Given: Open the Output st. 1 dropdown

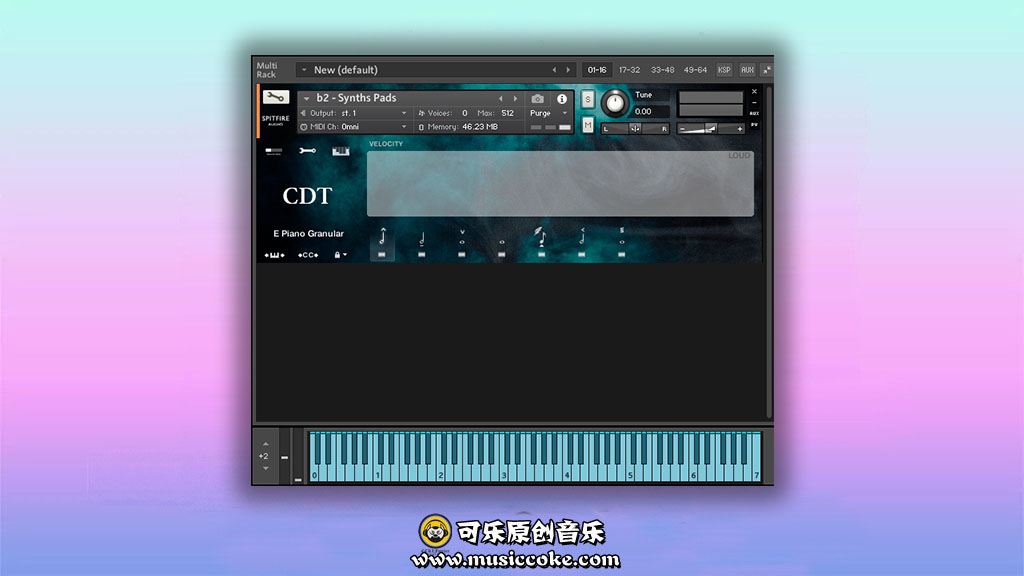Looking at the screenshot, I should [355, 113].
